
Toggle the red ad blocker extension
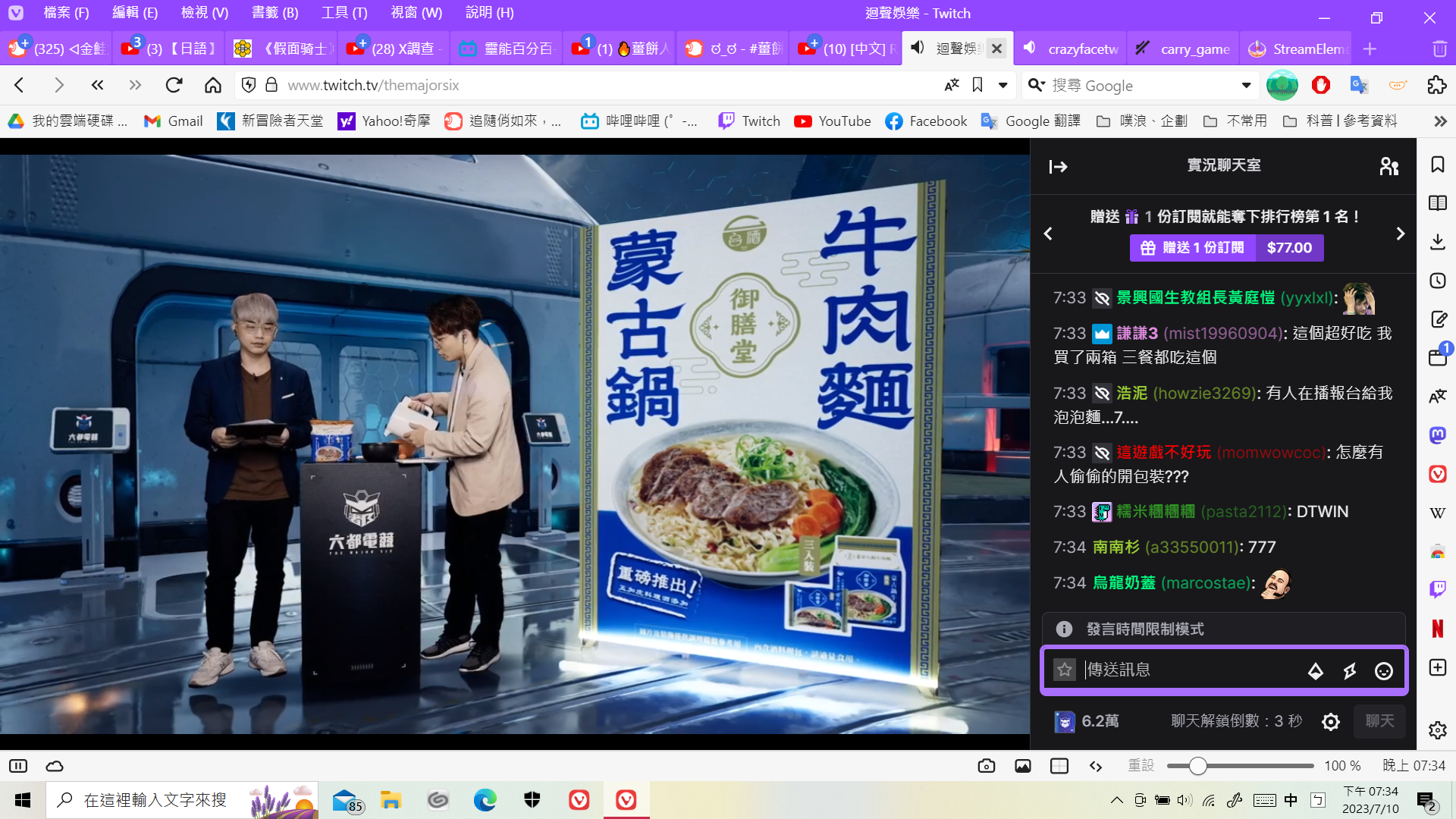click(x=1321, y=85)
